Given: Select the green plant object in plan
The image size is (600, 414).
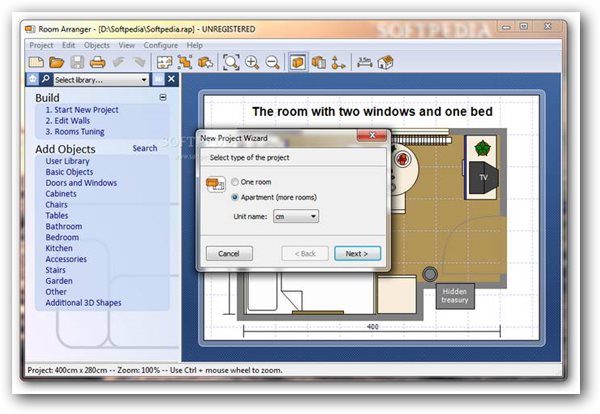Looking at the screenshot, I should (483, 148).
